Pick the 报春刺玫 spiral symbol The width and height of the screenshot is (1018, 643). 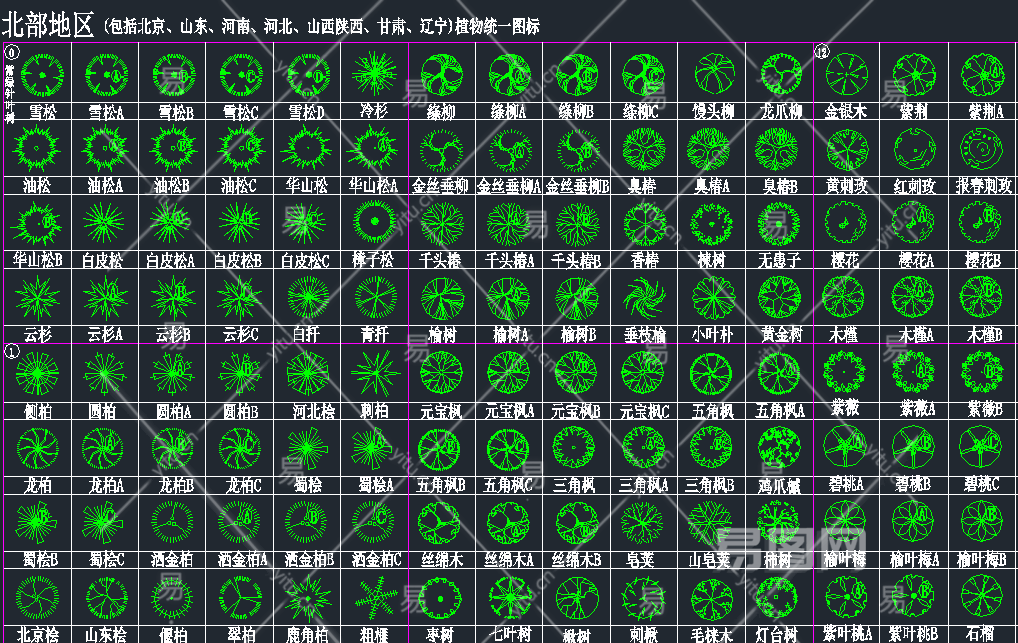coord(982,149)
